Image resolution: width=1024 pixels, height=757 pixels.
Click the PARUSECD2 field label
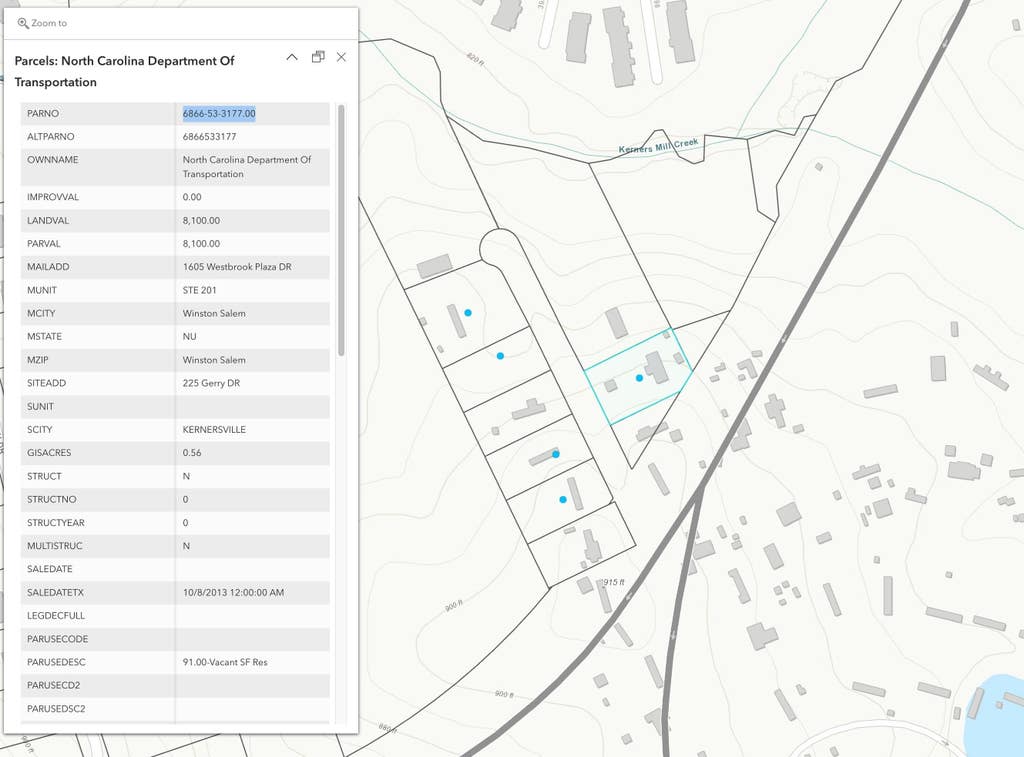point(53,685)
